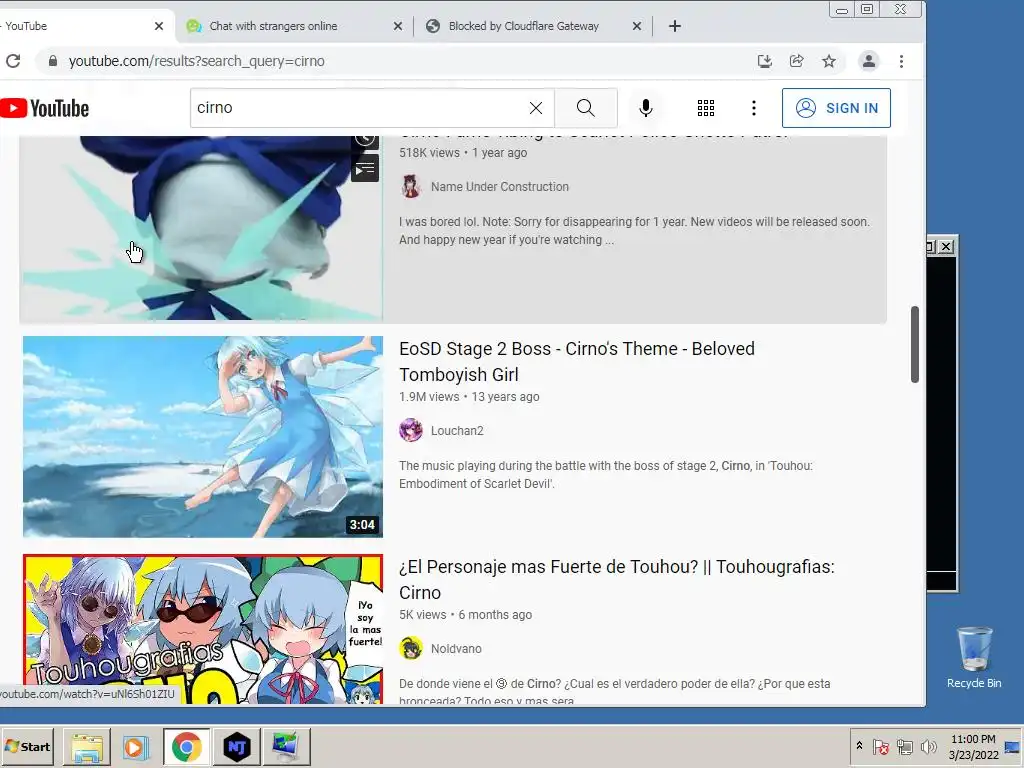The height and width of the screenshot is (768, 1024).
Task: Close the Blocked by Cloudflare Gateway tab
Action: coord(637,26)
